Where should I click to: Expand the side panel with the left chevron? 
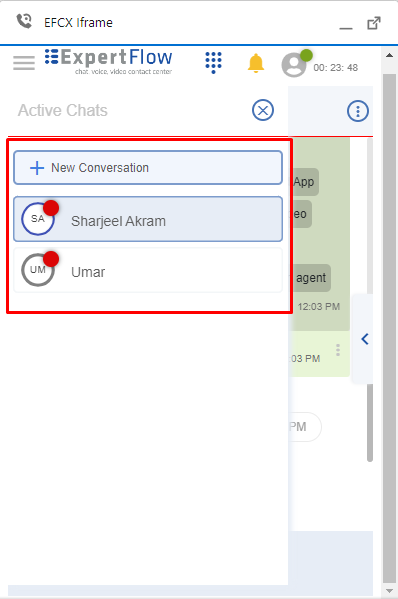365,339
